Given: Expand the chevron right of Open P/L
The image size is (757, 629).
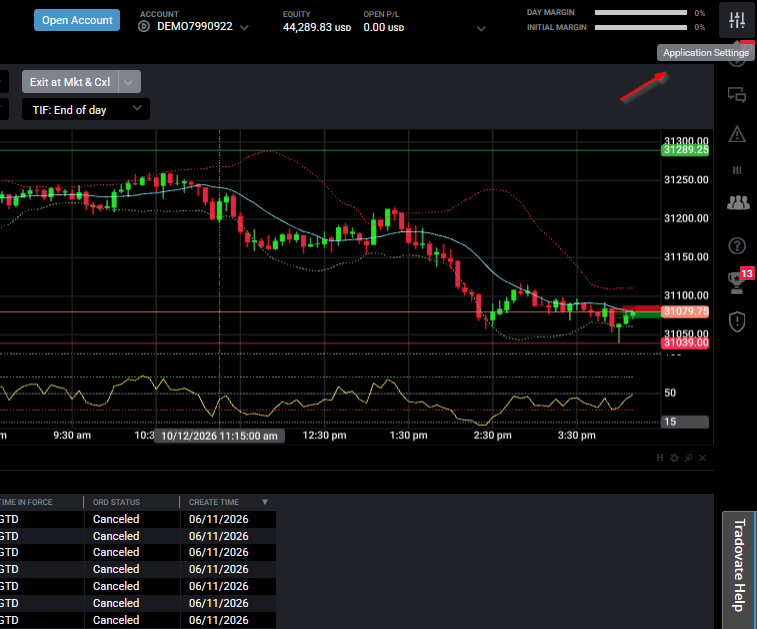Looking at the screenshot, I should click(x=481, y=28).
